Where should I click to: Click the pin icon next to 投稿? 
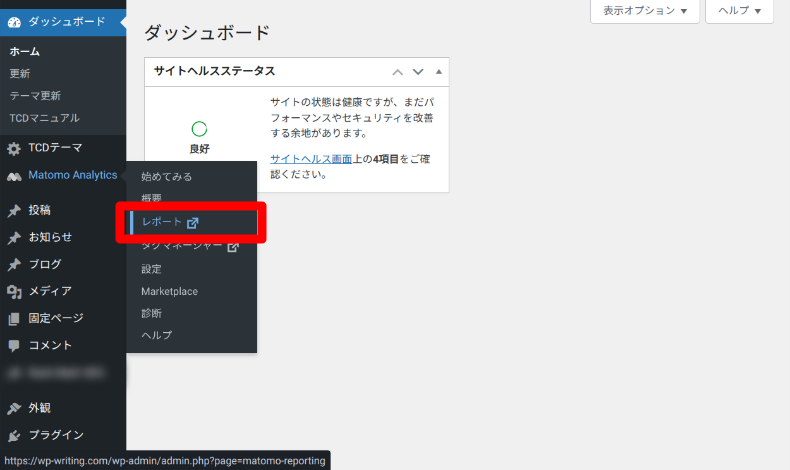pos(14,211)
